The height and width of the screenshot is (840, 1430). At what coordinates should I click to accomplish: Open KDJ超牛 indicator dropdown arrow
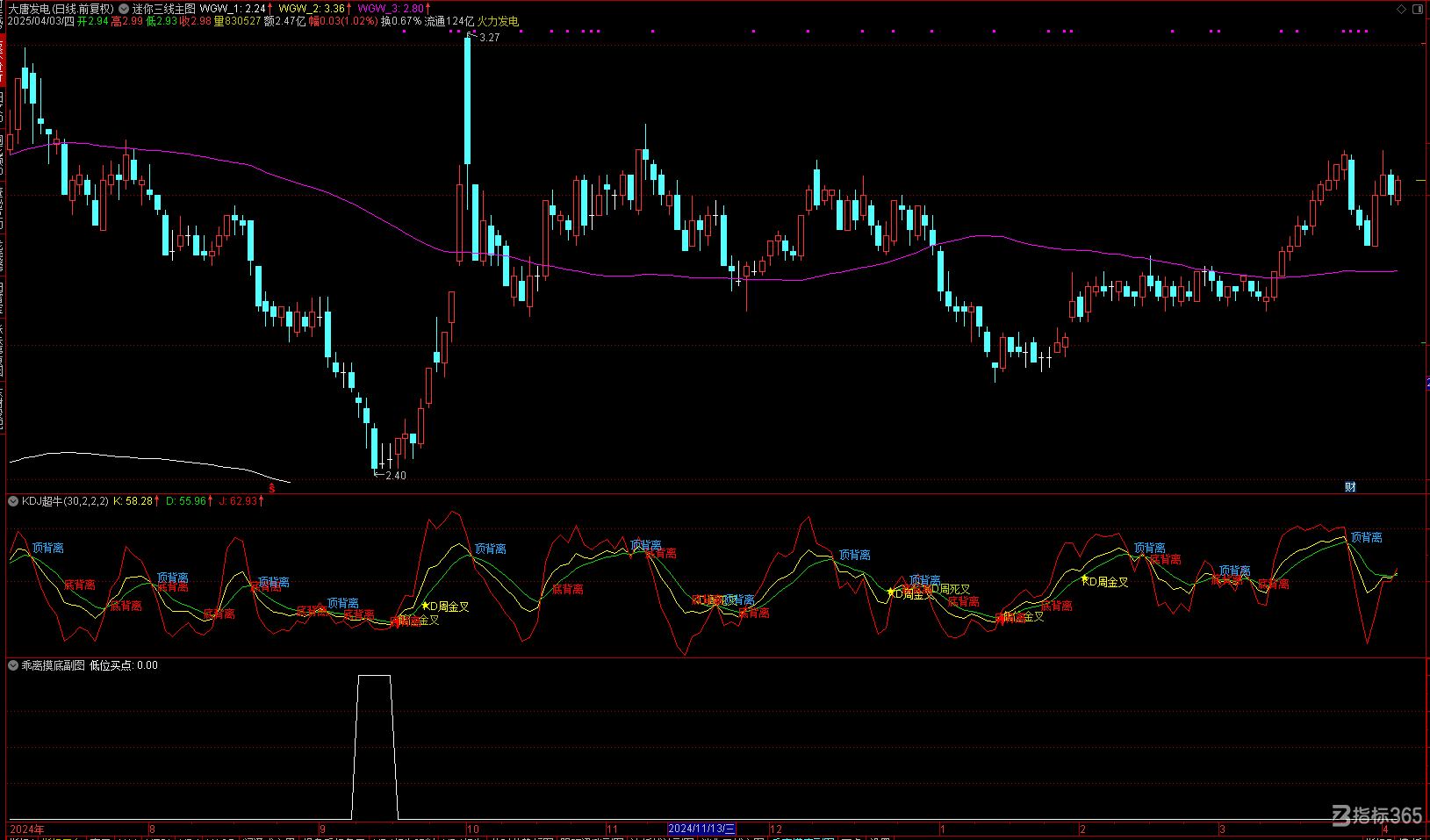tap(13, 501)
